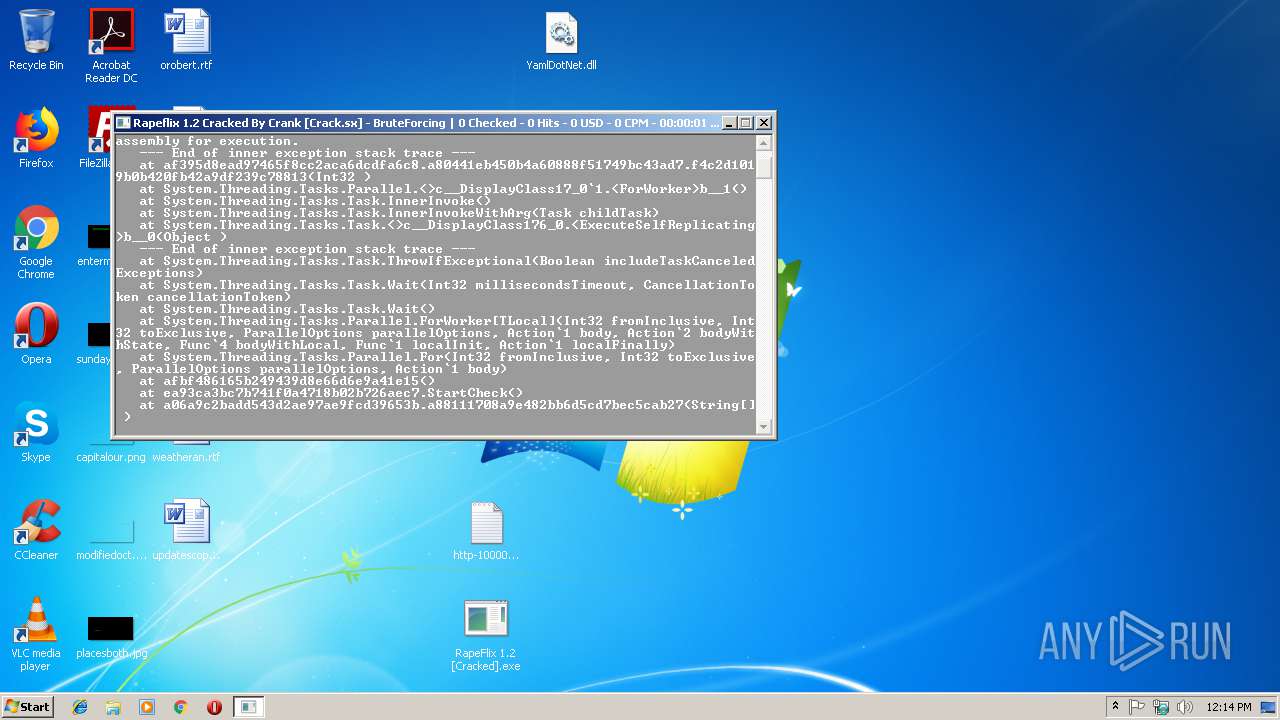Show hidden tray icons arrow
1280x720 pixels.
(x=1115, y=707)
